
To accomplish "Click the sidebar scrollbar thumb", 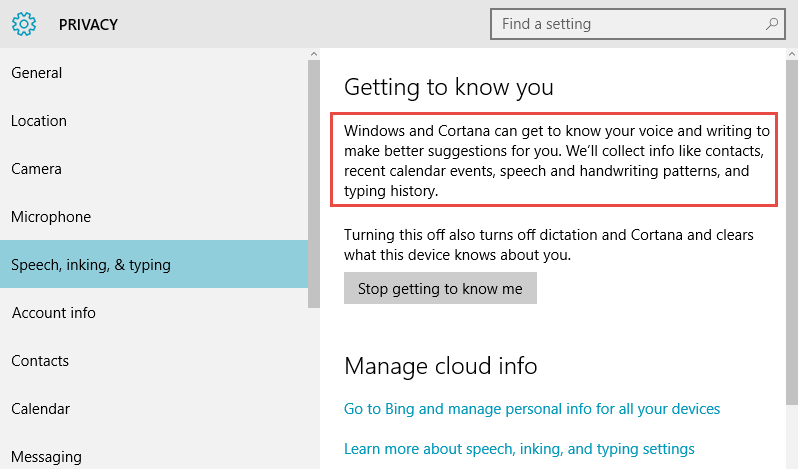I will tap(314, 184).
